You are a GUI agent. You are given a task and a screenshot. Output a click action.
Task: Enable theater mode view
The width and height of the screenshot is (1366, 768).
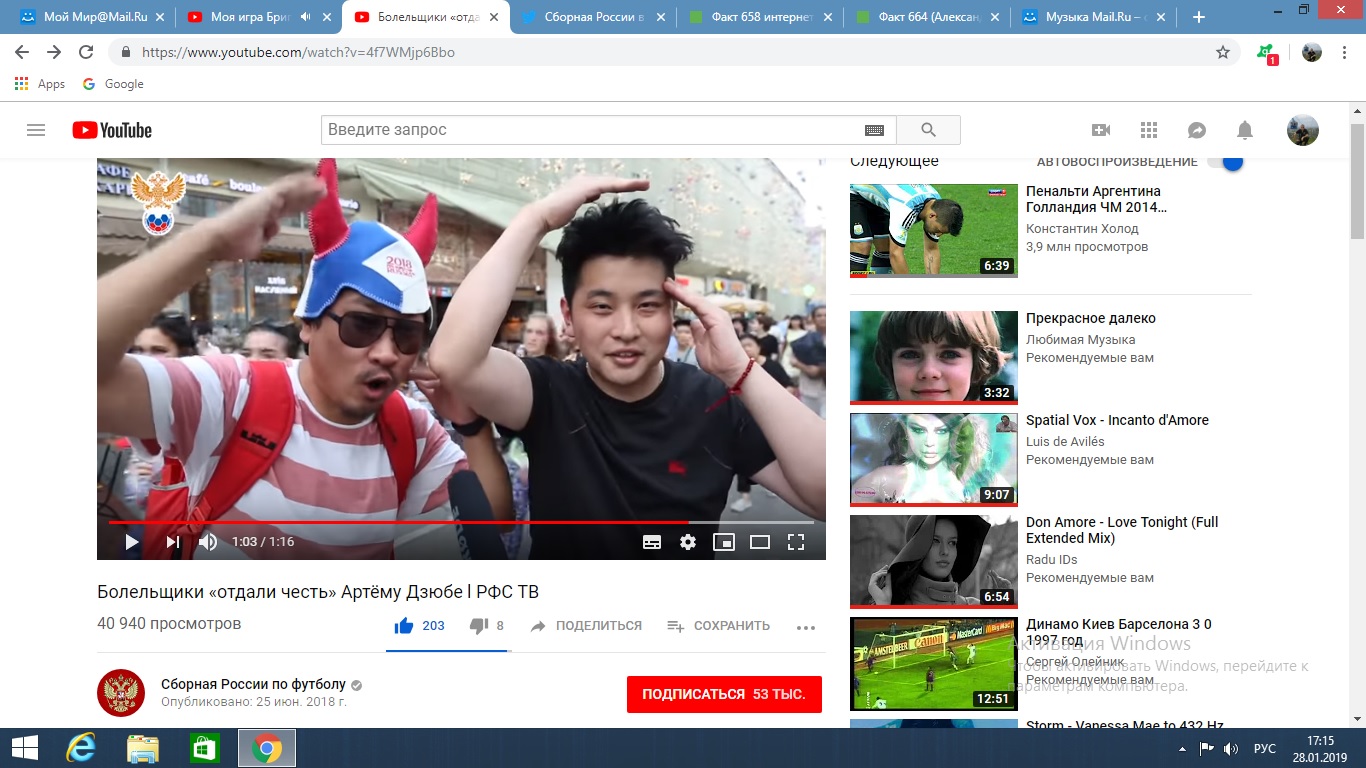760,542
